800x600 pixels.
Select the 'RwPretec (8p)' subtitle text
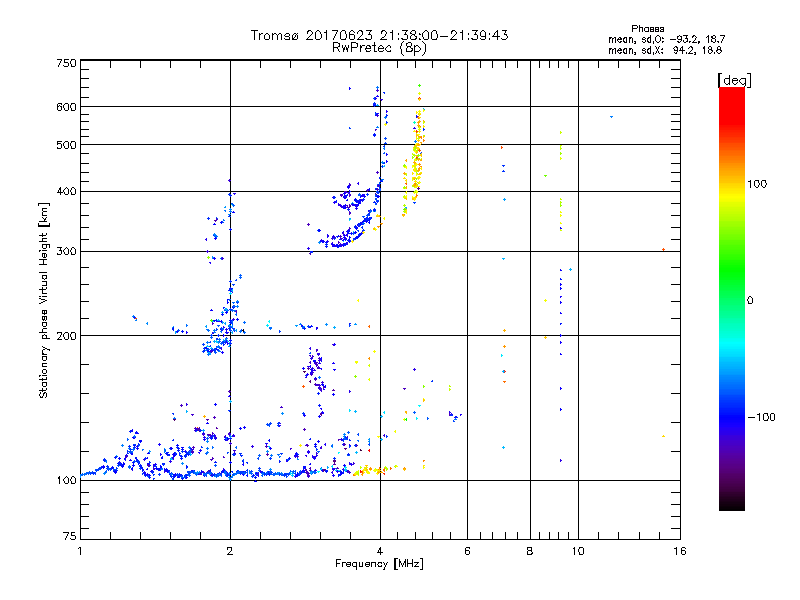coord(379,47)
